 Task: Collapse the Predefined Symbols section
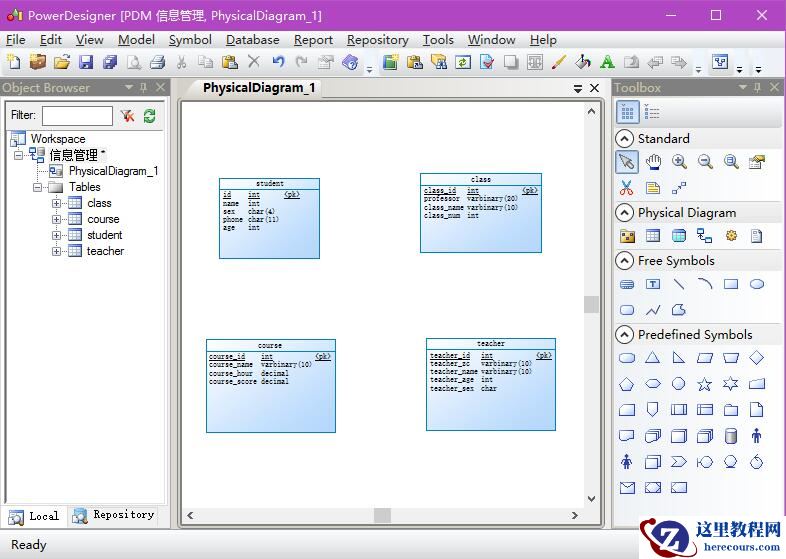(x=625, y=335)
